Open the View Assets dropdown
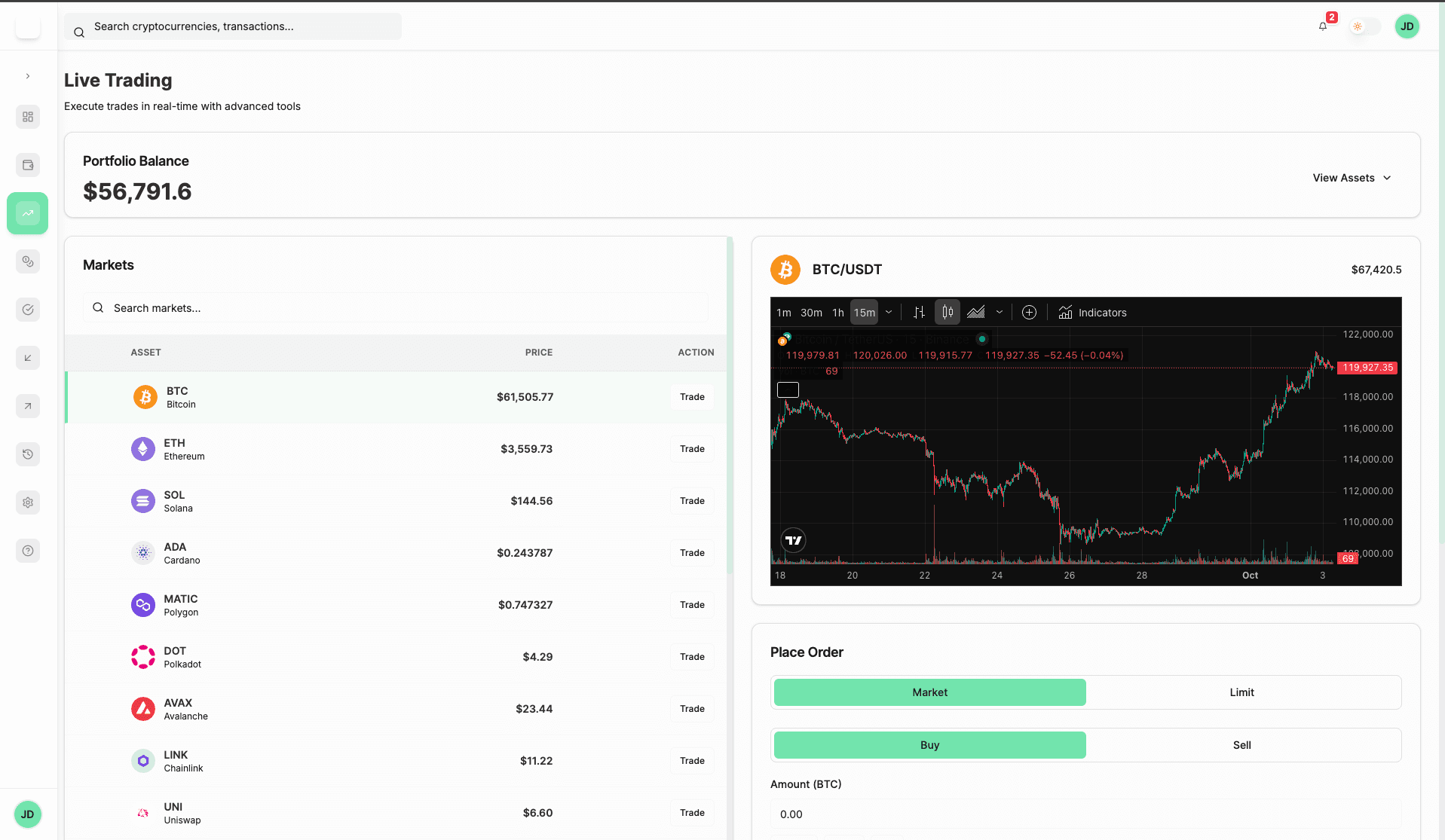Screen dimensions: 1445x840 pos(1352,178)
